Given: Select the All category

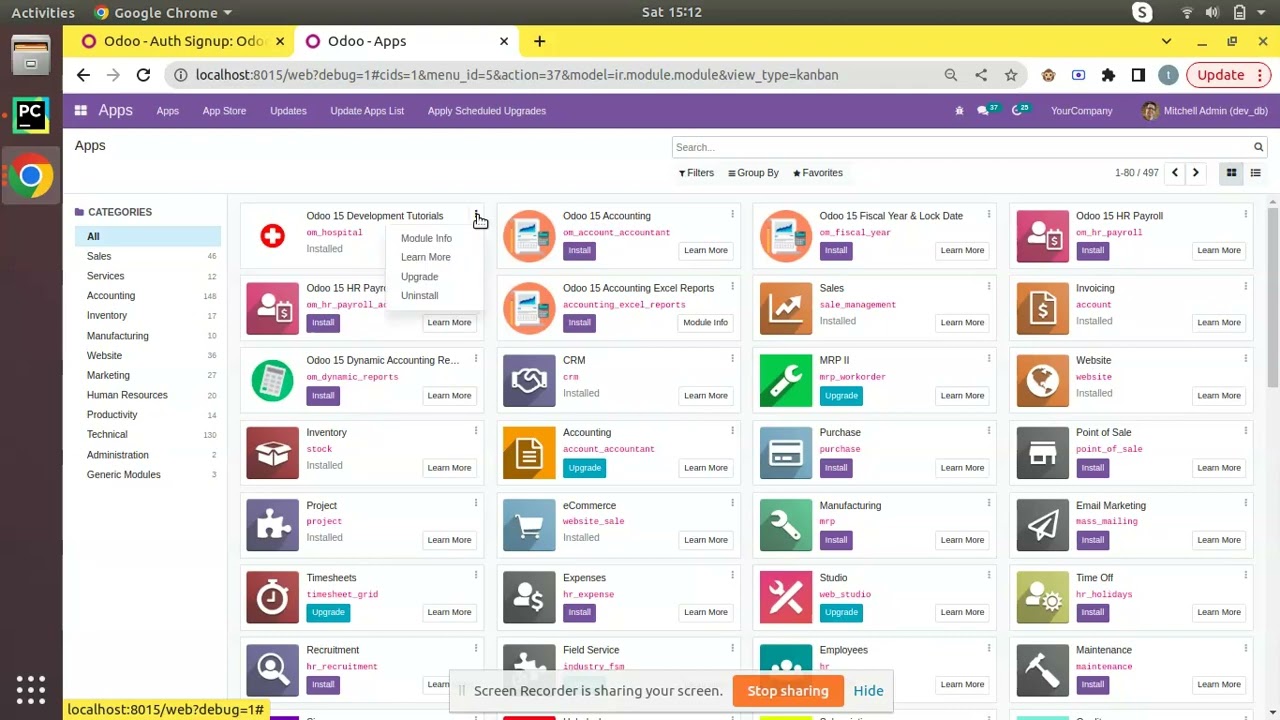Looking at the screenshot, I should 148,237.
